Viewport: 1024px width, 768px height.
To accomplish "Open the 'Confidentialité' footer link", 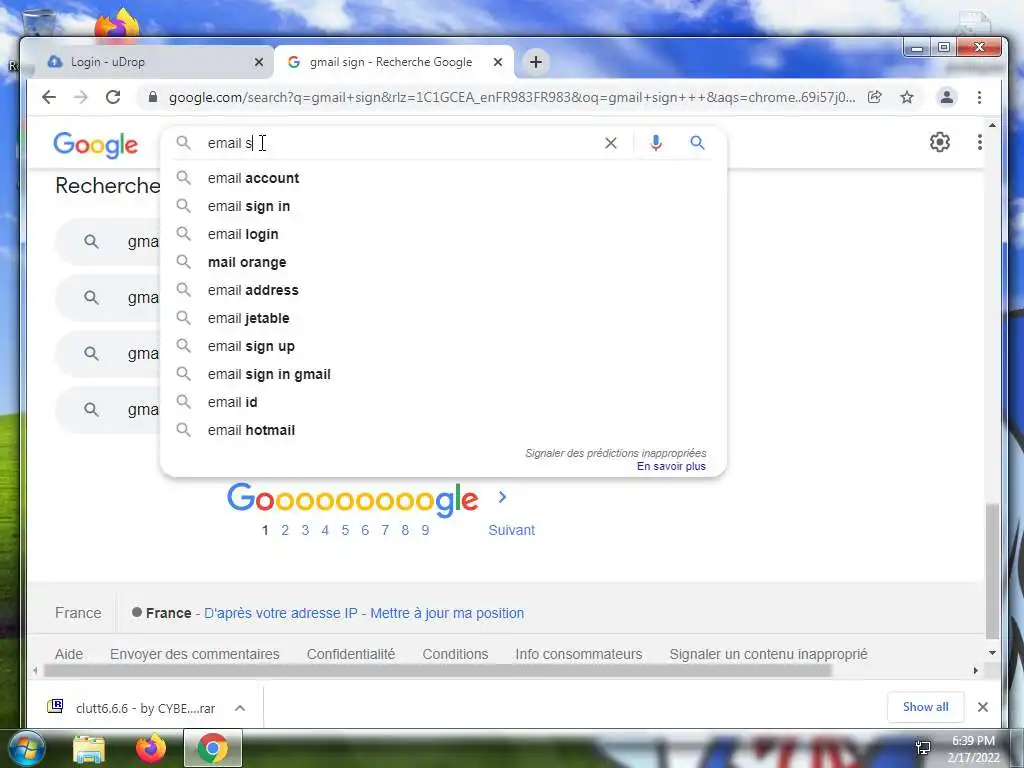I will pos(351,654).
